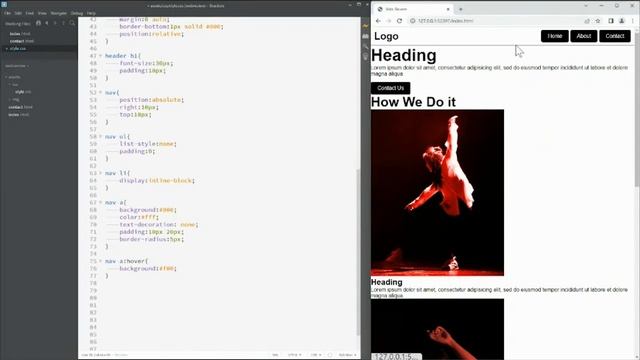Image resolution: width=640 pixels, height=360 pixels.
Task: Fold the header h1 rule at line 47
Action: tap(100, 56)
